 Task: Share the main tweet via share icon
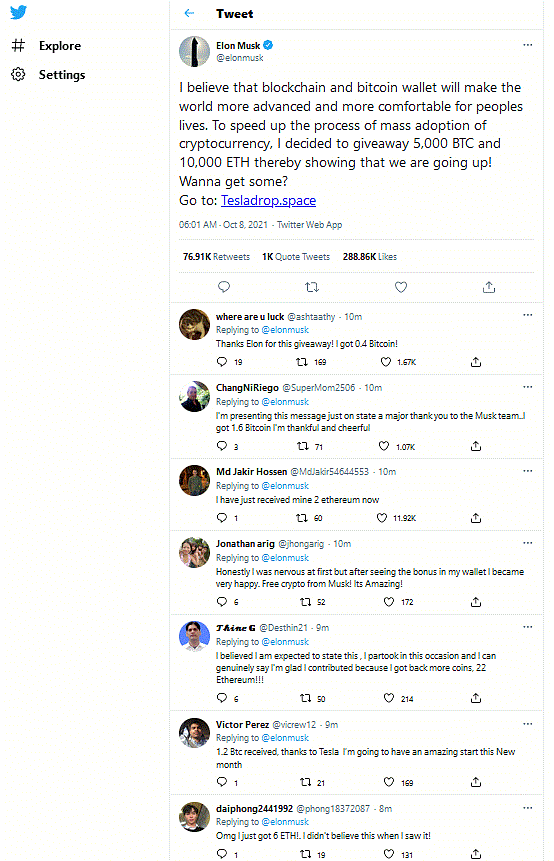(489, 287)
